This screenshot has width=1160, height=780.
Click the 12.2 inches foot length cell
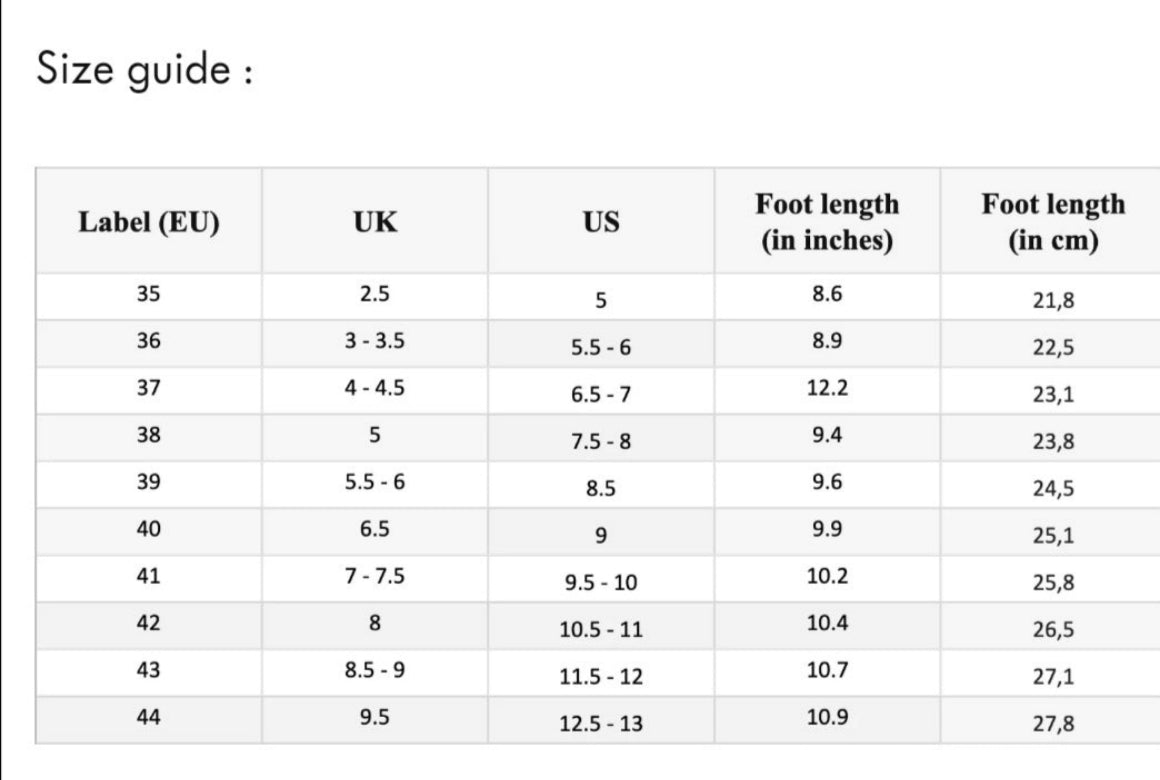[x=827, y=388]
